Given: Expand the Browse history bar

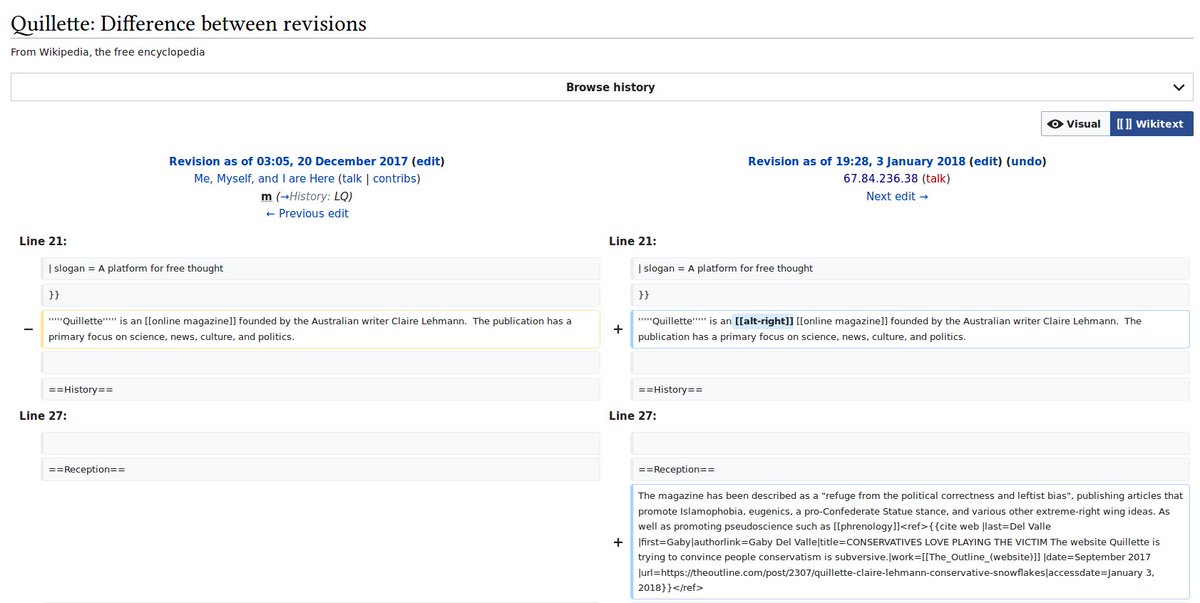Looking at the screenshot, I should tap(602, 87).
